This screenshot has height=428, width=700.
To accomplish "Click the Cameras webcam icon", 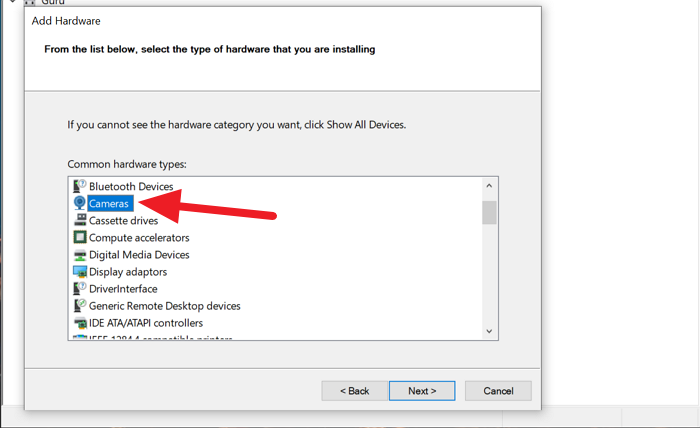I will tap(80, 203).
